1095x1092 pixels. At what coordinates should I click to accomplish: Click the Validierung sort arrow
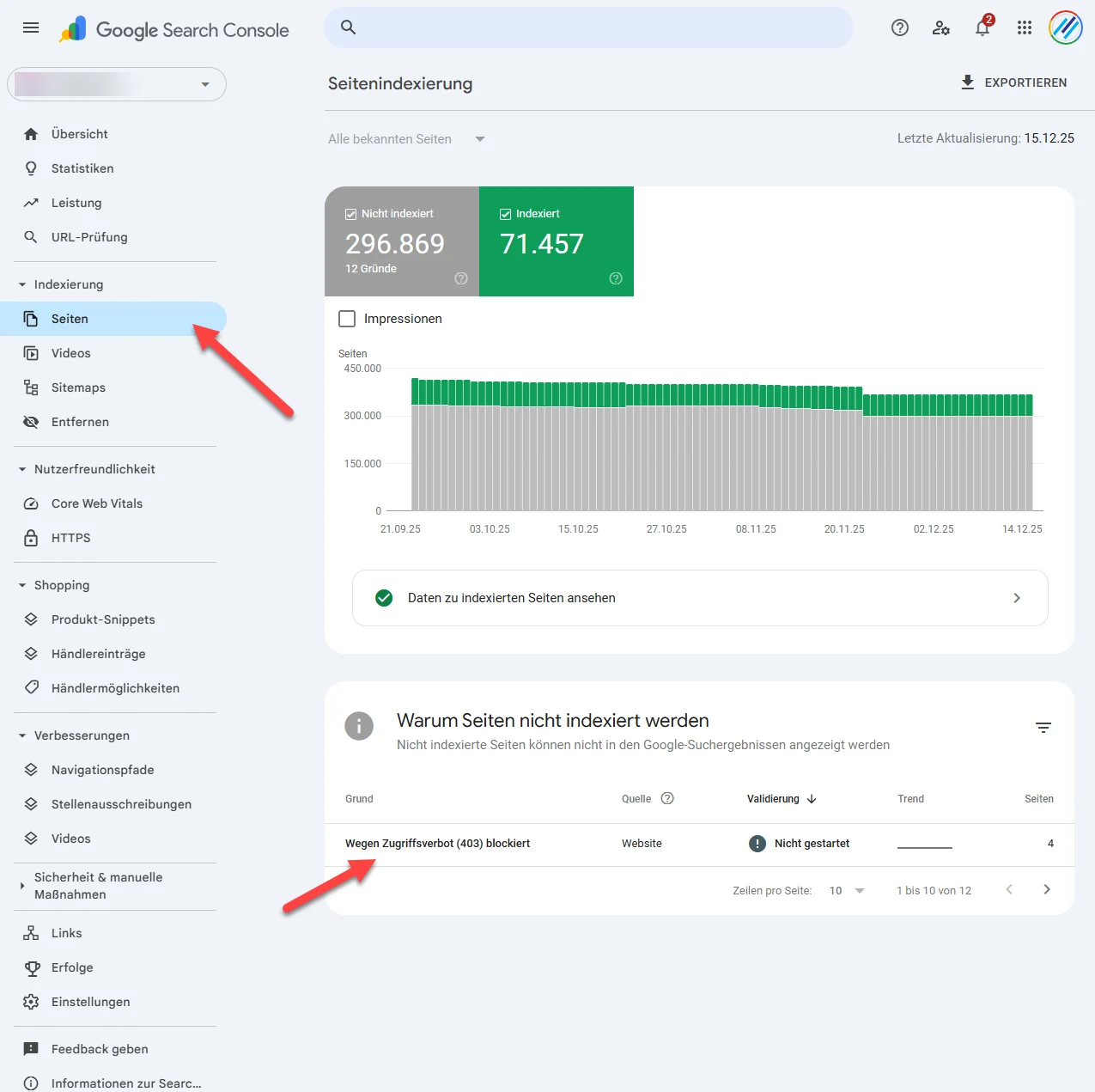(x=812, y=799)
